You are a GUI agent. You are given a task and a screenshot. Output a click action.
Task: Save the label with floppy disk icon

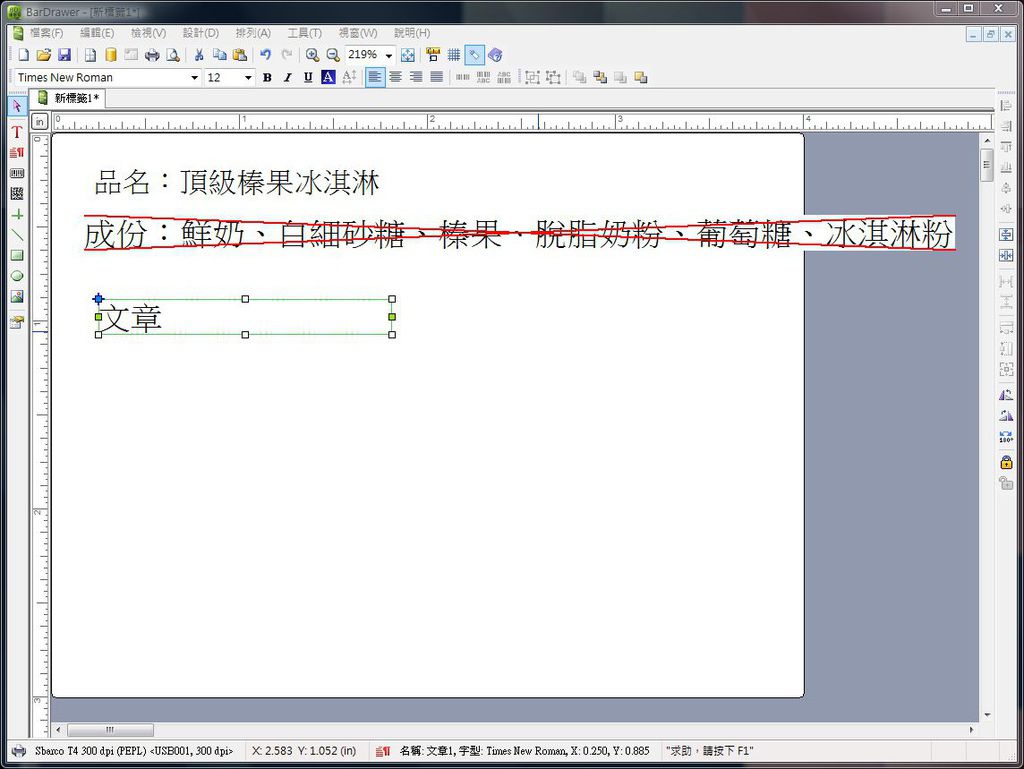pos(64,55)
